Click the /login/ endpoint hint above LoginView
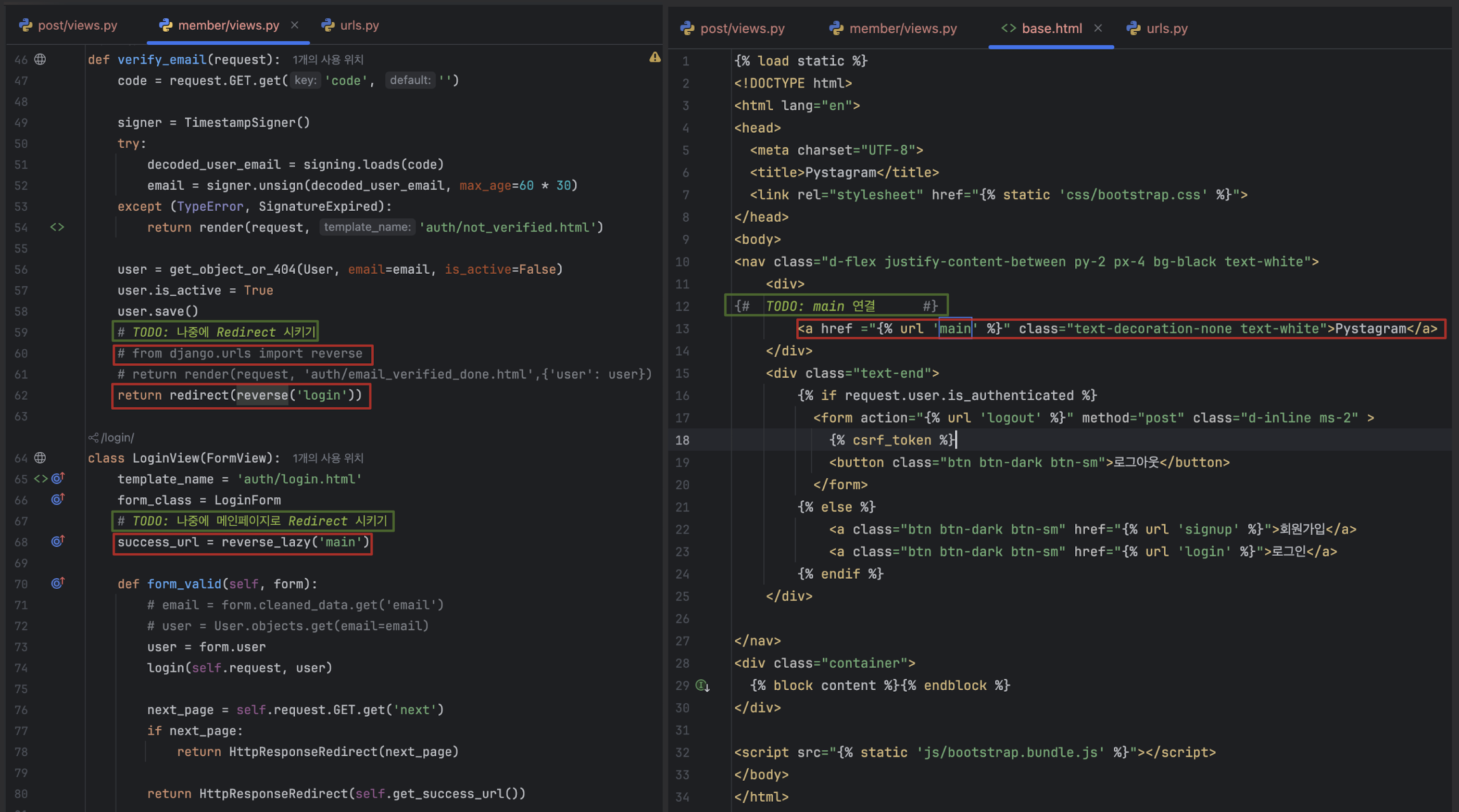Image resolution: width=1459 pixels, height=812 pixels. point(111,438)
